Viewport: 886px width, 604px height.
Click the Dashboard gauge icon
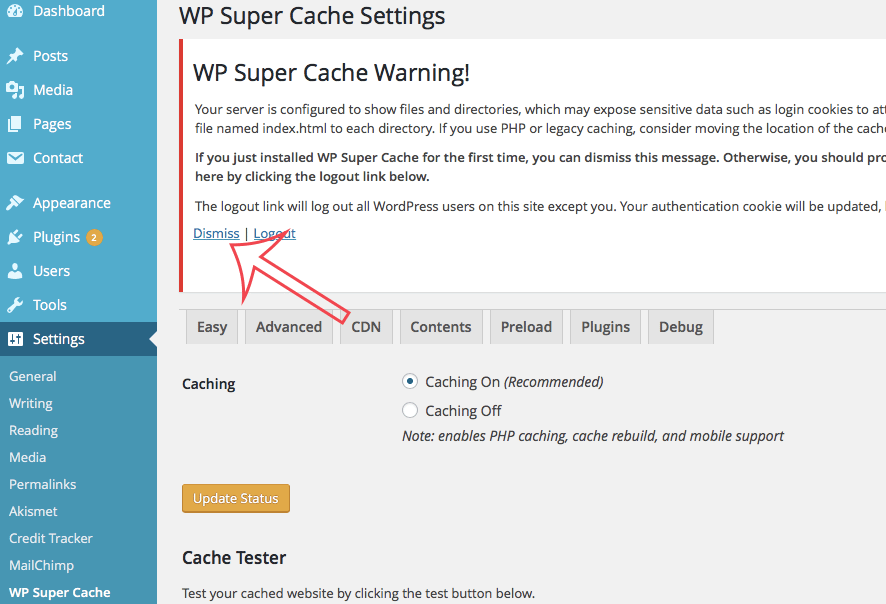(x=15, y=11)
